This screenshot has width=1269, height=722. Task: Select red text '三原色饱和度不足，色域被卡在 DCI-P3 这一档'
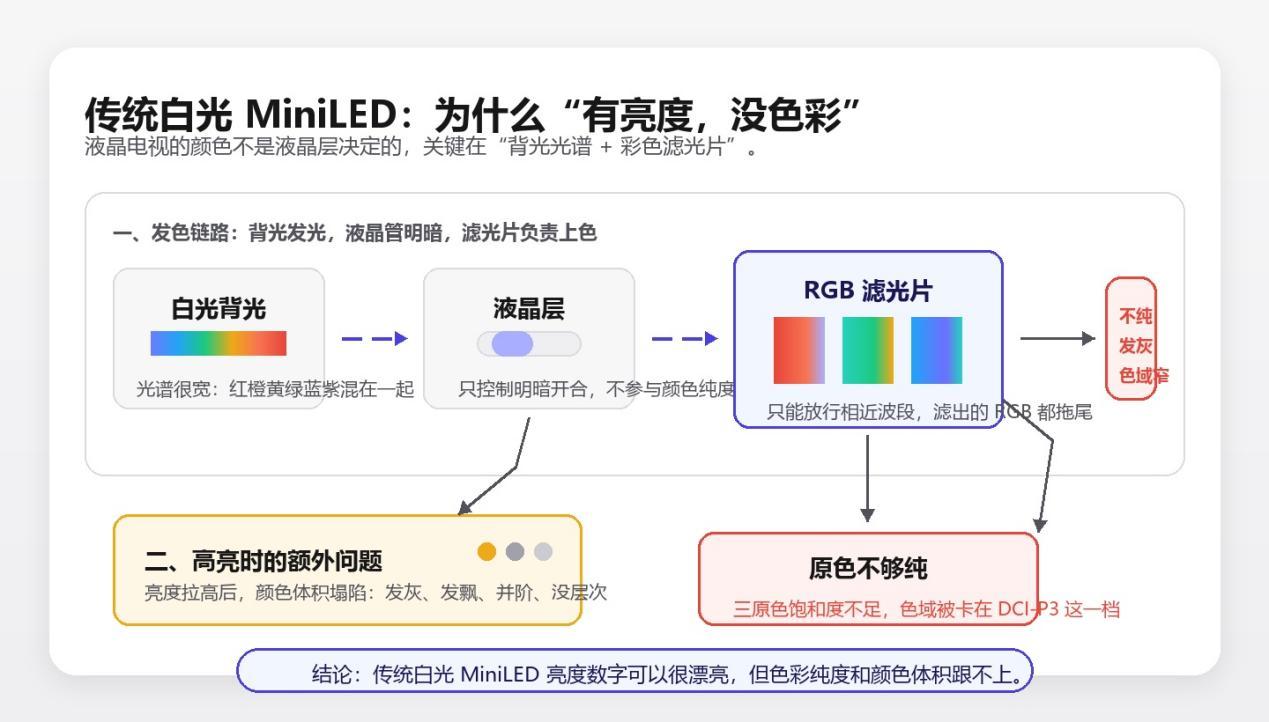click(926, 609)
